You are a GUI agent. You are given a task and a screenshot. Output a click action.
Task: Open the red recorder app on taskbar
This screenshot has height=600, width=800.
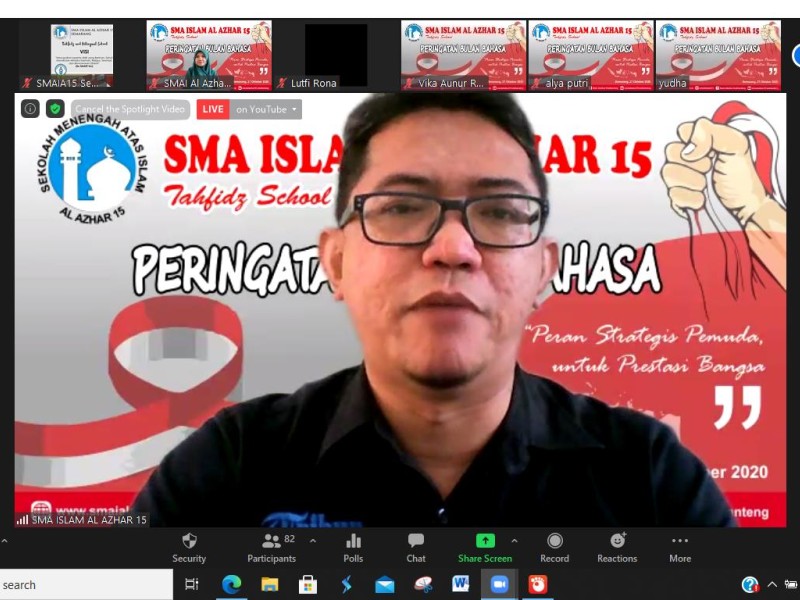(537, 585)
